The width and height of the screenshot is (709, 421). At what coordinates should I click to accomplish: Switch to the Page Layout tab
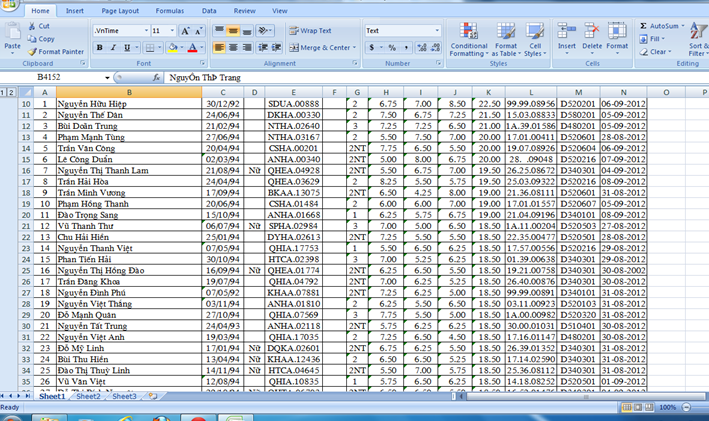[x=120, y=11]
